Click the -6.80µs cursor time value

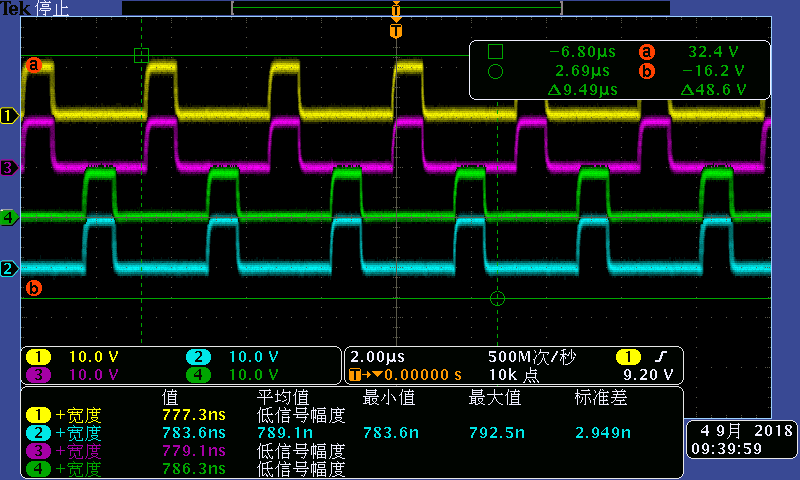click(582, 52)
